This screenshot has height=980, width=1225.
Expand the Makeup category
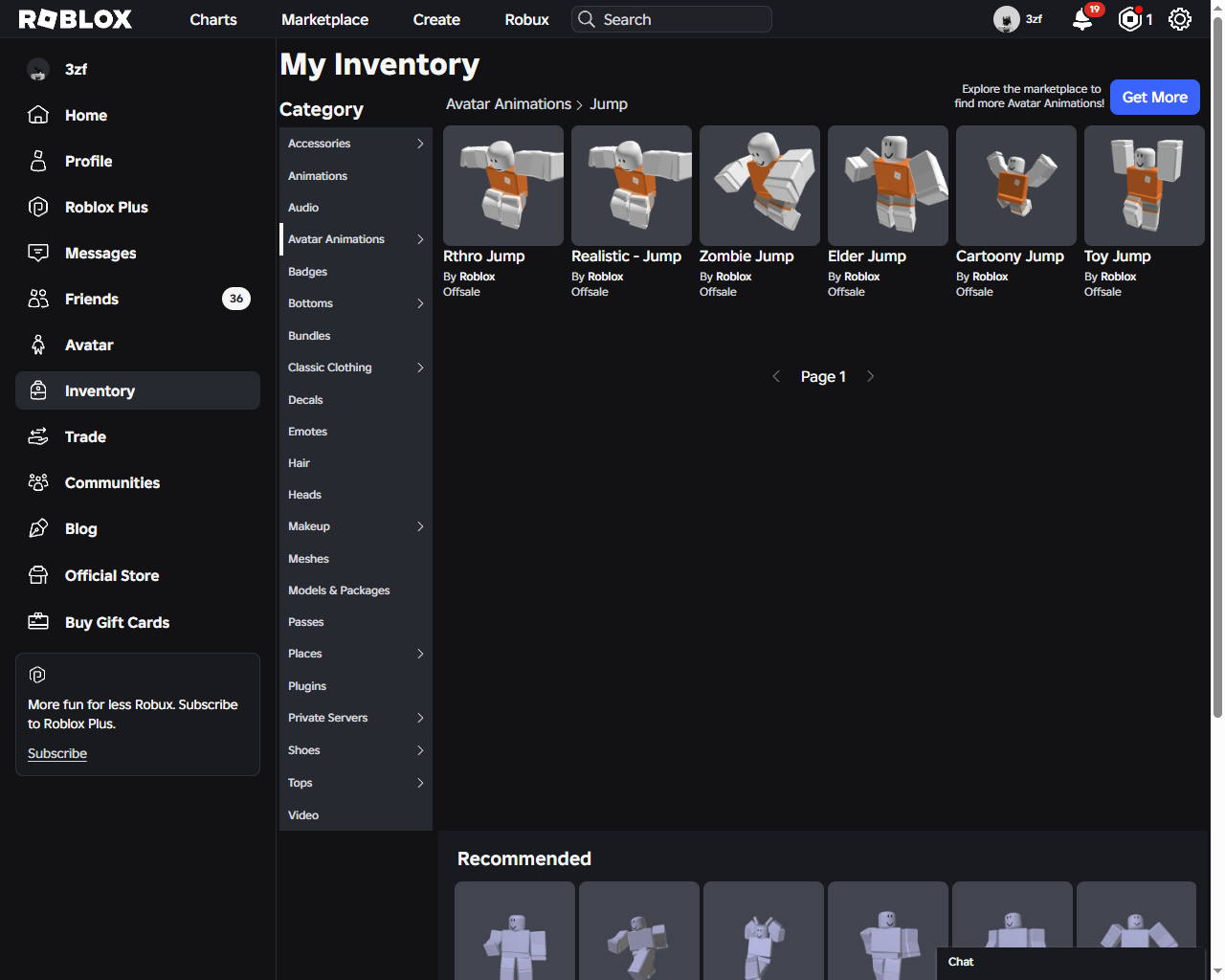[420, 526]
